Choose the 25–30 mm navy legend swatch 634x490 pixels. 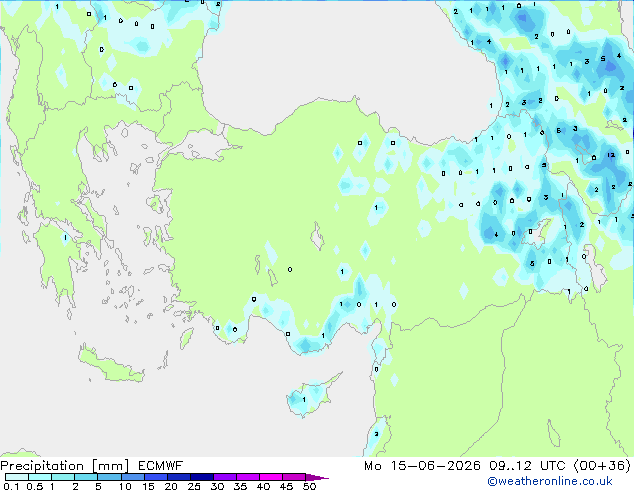click(201, 477)
